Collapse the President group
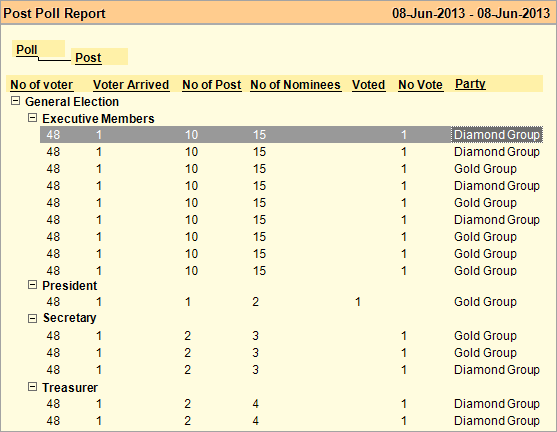557x432 pixels. (x=32, y=285)
